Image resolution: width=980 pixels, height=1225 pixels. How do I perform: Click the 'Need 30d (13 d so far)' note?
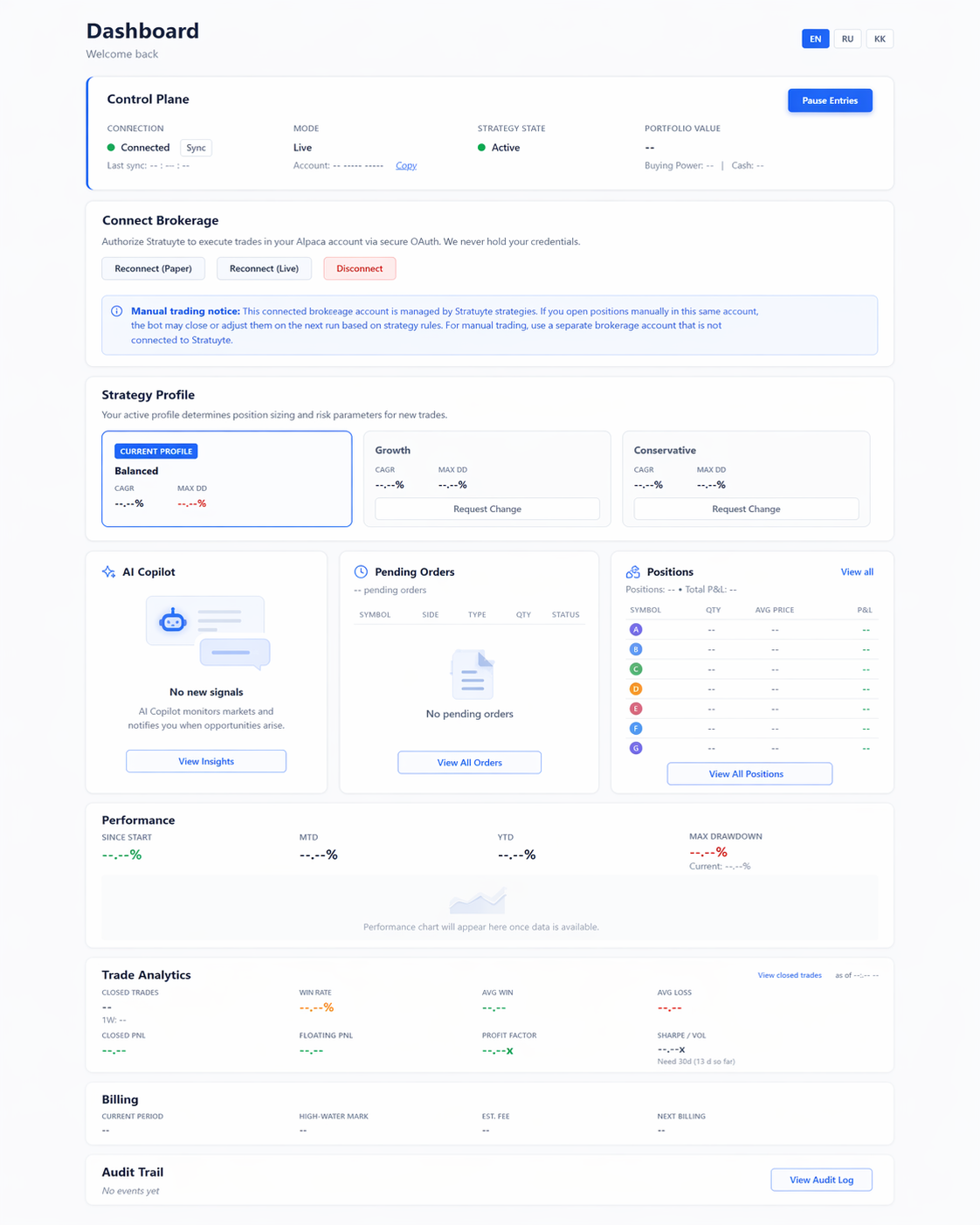pyautogui.click(x=696, y=1062)
